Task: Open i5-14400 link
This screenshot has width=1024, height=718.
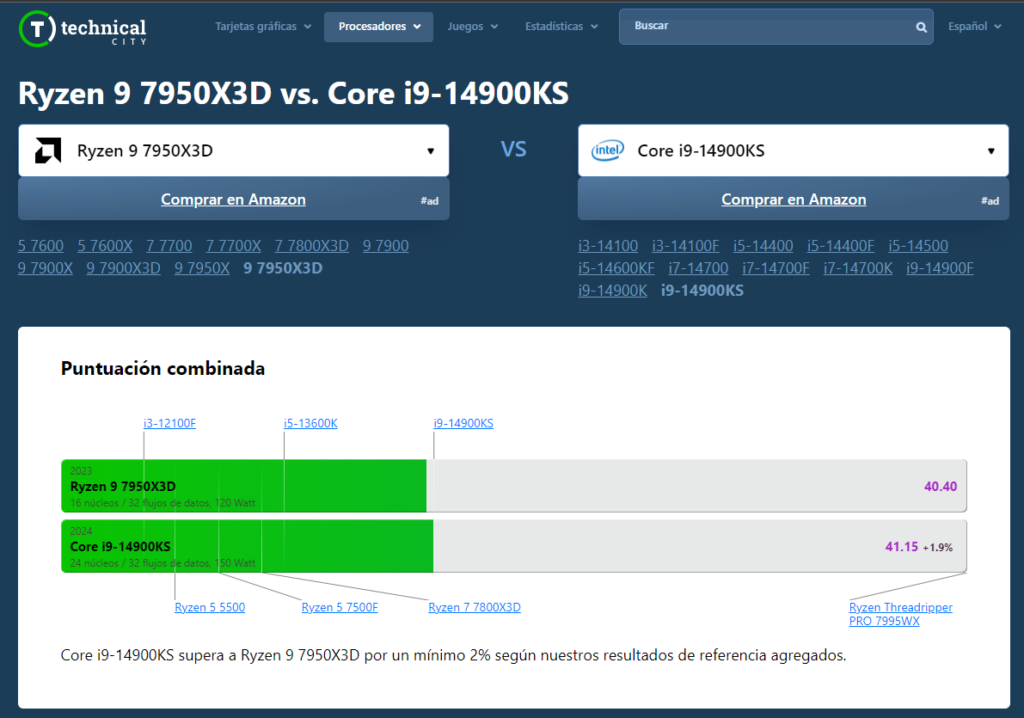Action: (x=763, y=246)
